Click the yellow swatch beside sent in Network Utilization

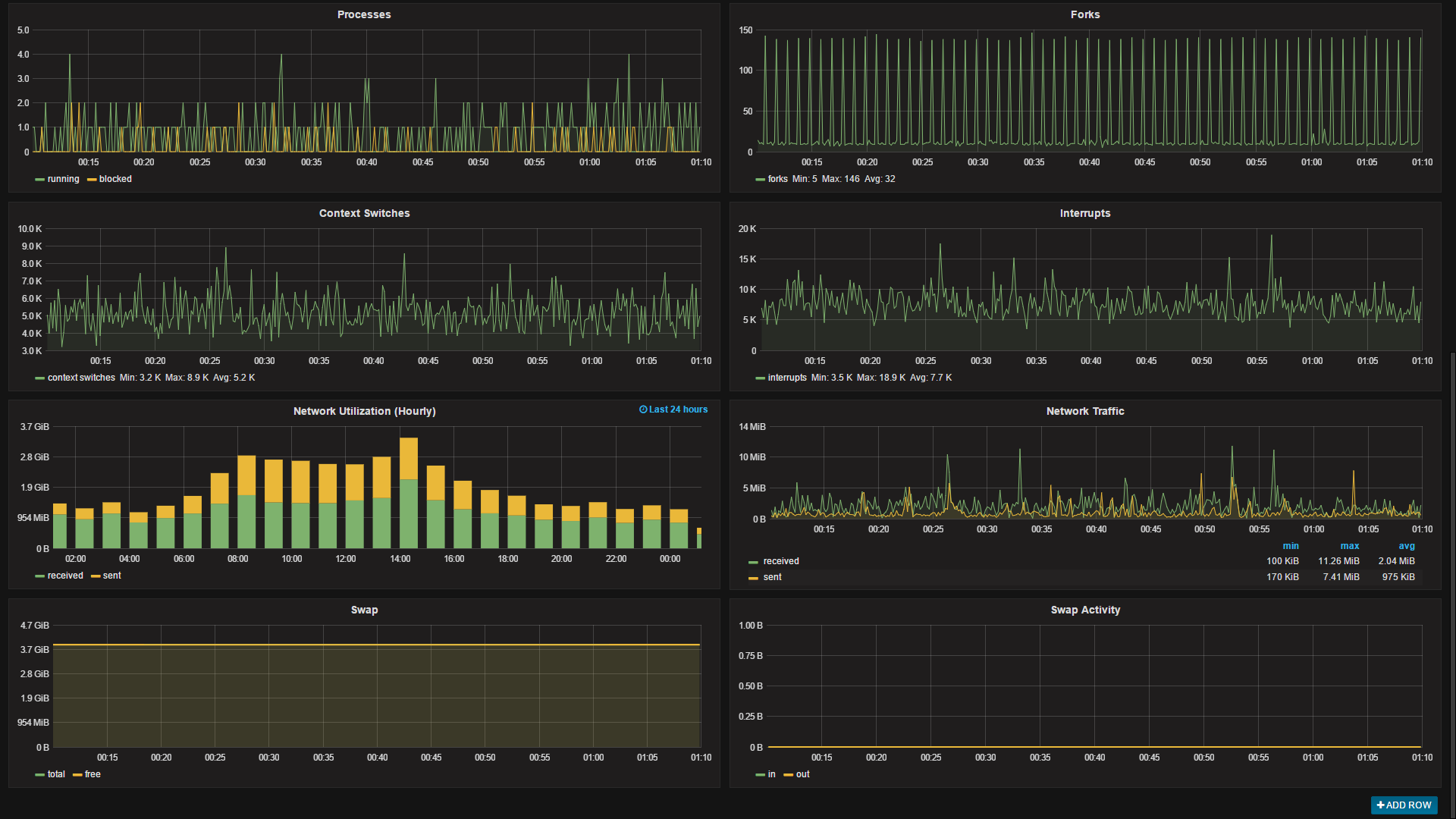point(96,576)
